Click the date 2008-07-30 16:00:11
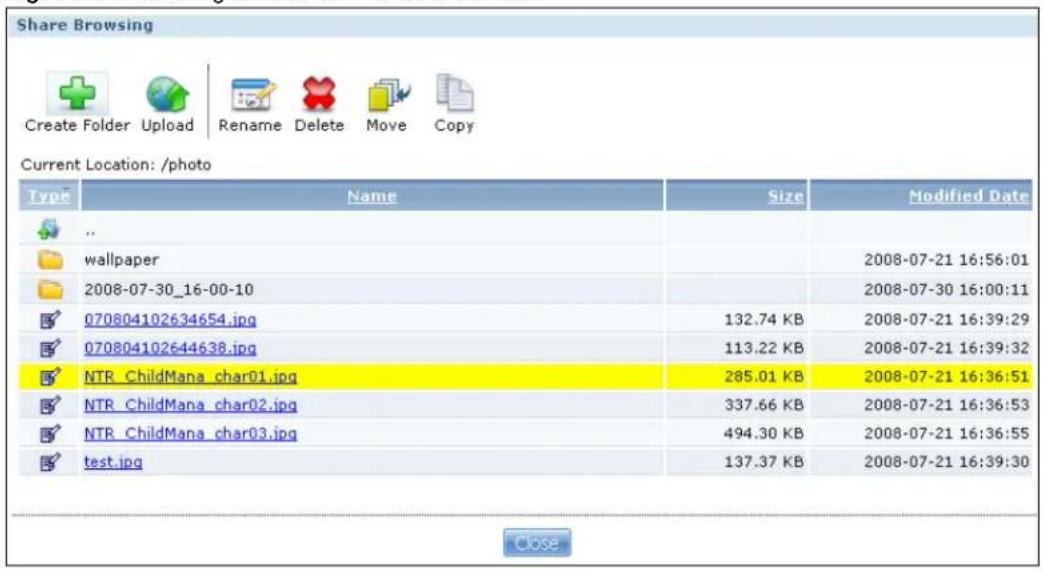 click(x=947, y=289)
